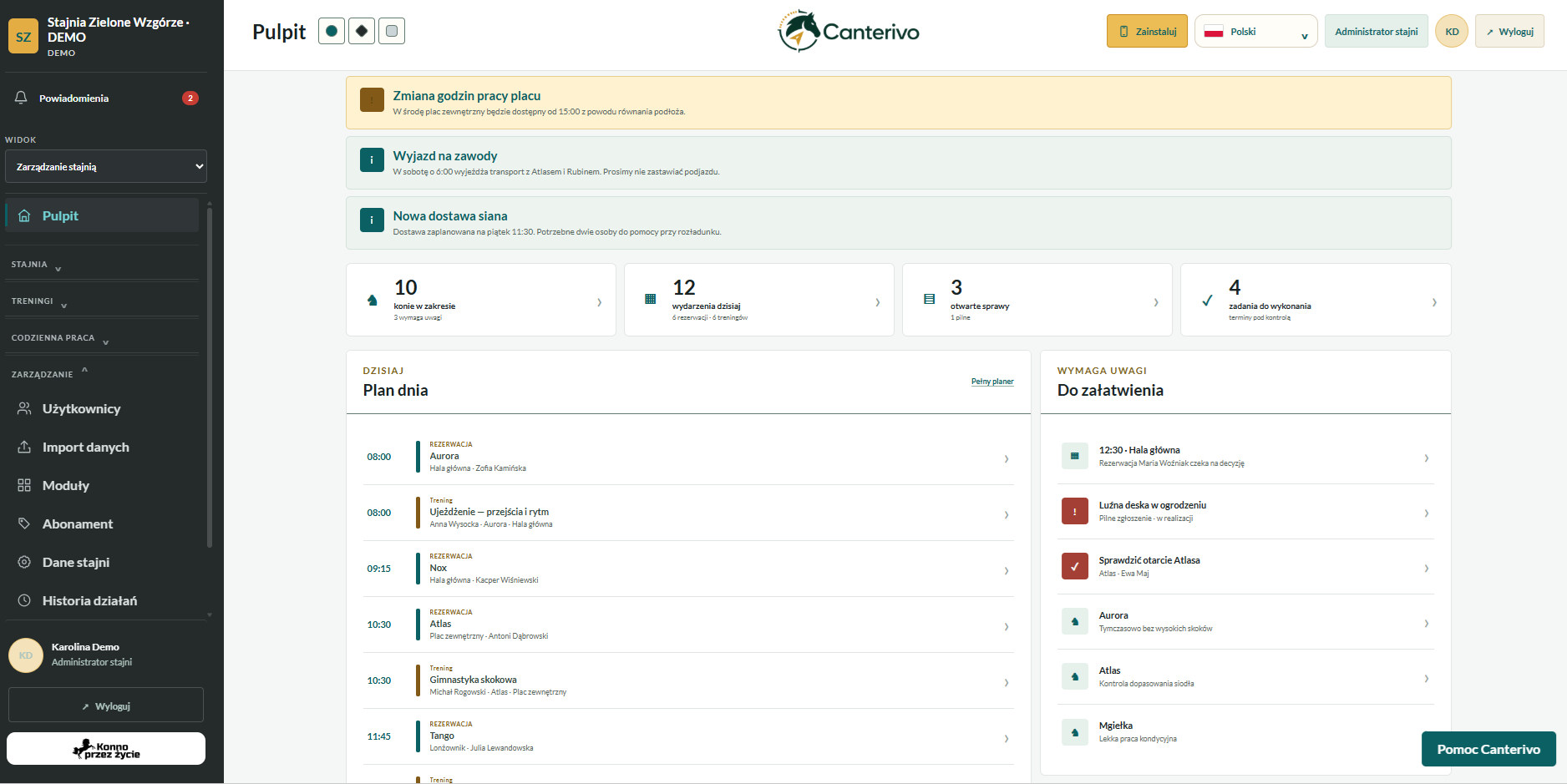The height and width of the screenshot is (784, 1567).
Task: Click the KD avatar in header
Action: pos(1452,32)
